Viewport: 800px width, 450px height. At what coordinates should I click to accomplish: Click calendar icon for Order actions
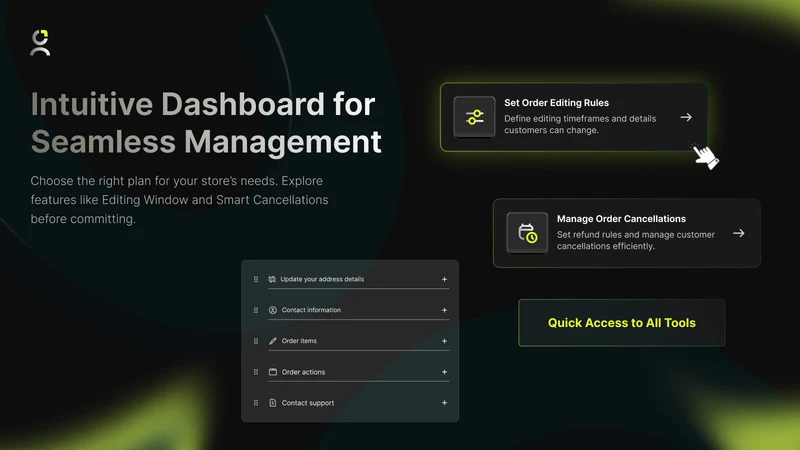pyautogui.click(x=272, y=372)
